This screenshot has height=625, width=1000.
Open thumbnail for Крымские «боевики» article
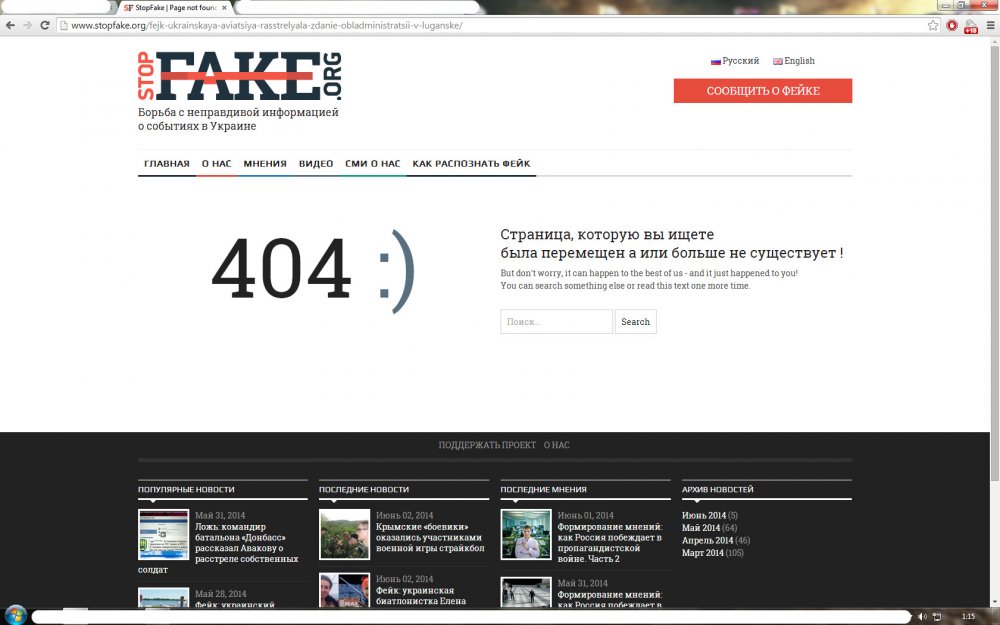point(344,534)
